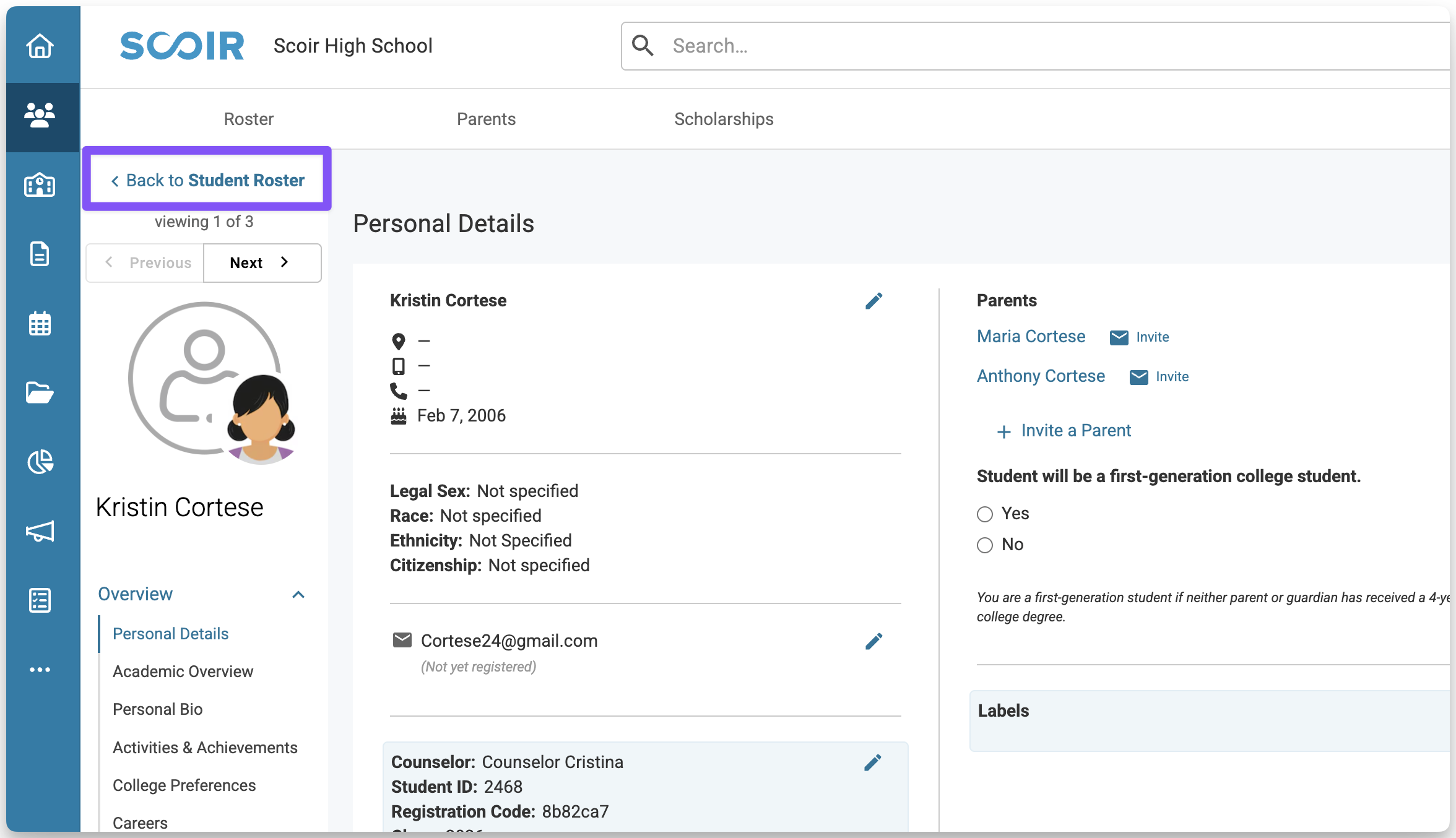Click the megaphone announcements icon
This screenshot has width=1456, height=838.
[x=40, y=531]
